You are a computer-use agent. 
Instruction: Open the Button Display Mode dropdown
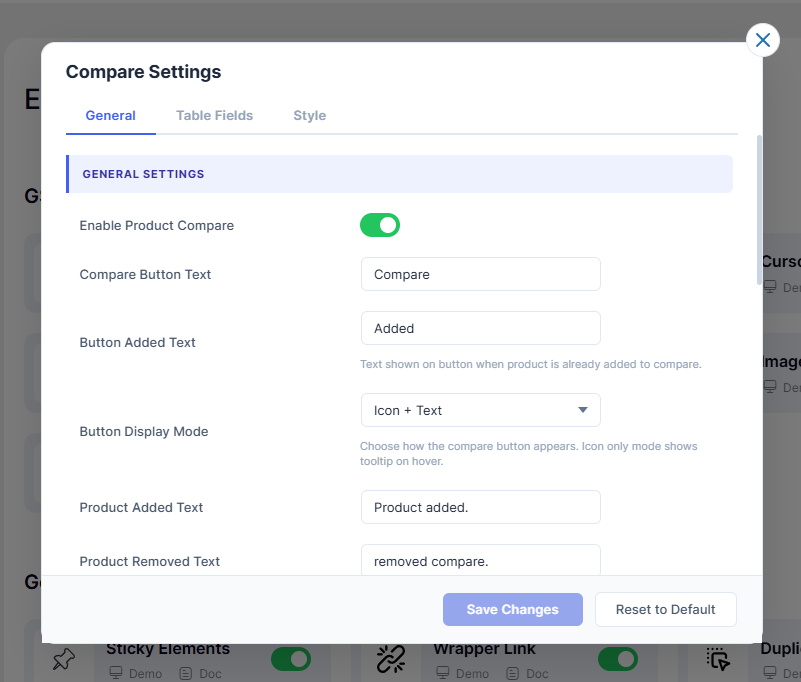480,410
